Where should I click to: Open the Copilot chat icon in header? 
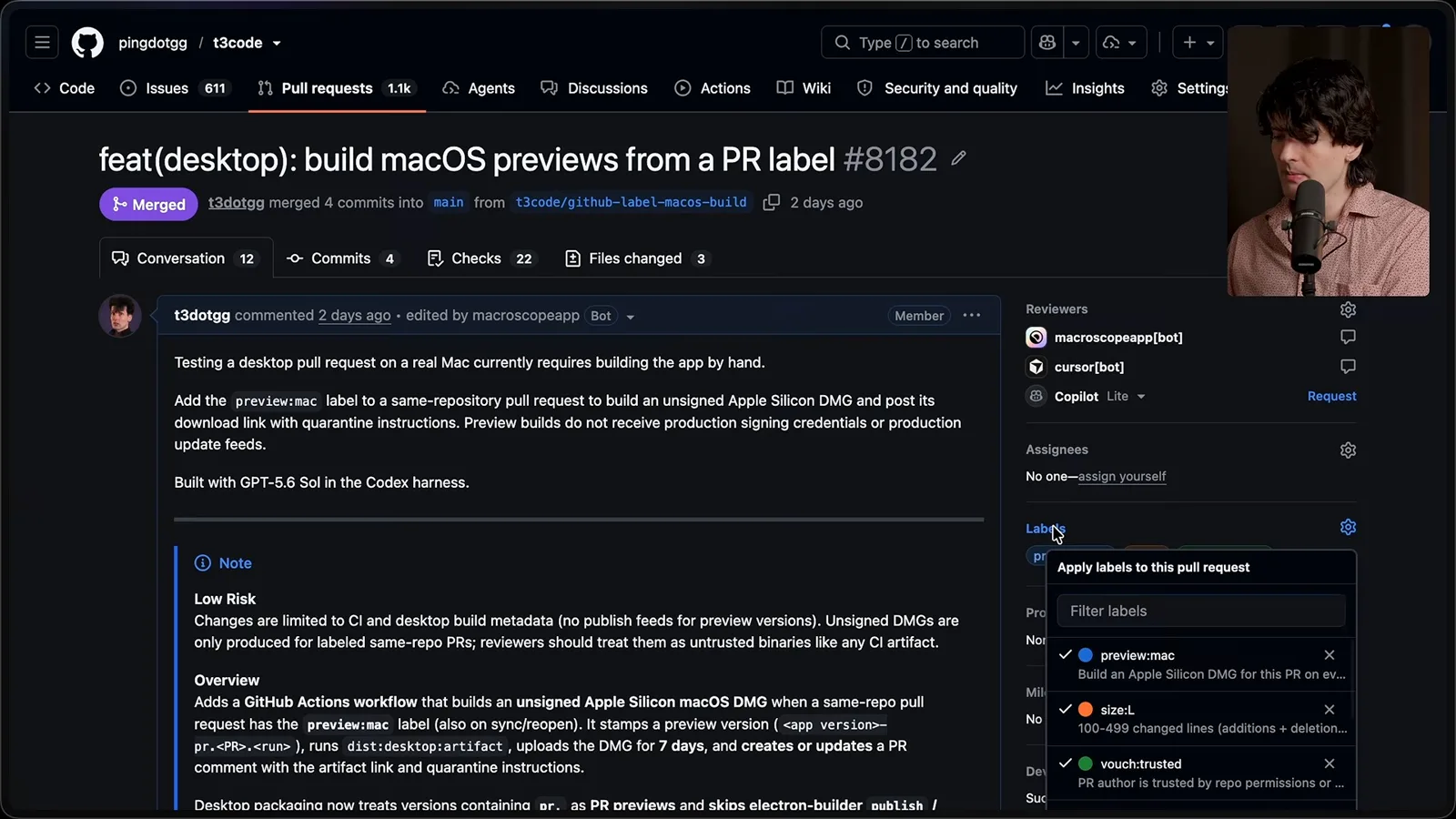(x=1047, y=43)
